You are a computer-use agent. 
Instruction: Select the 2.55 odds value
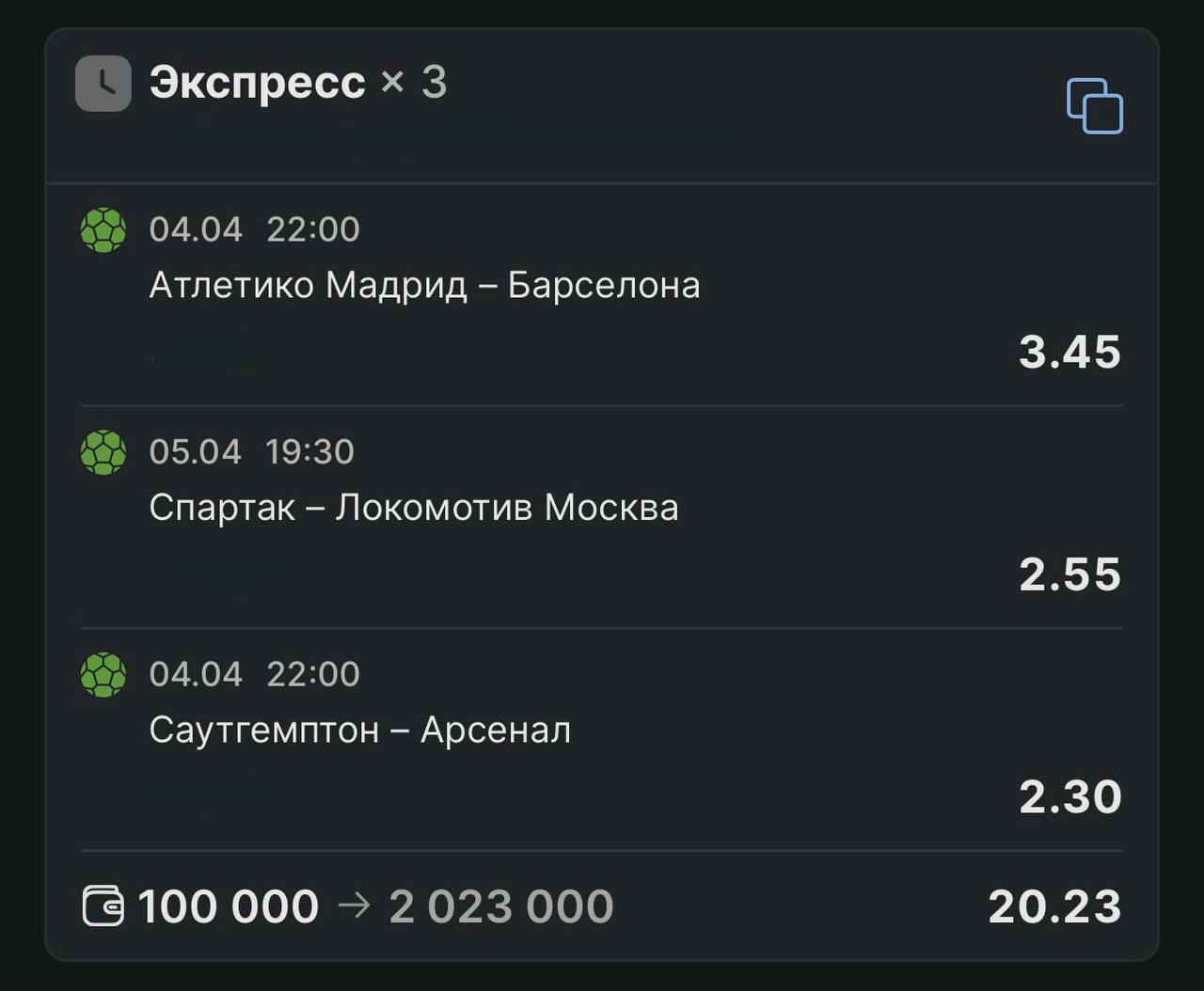coord(1070,574)
